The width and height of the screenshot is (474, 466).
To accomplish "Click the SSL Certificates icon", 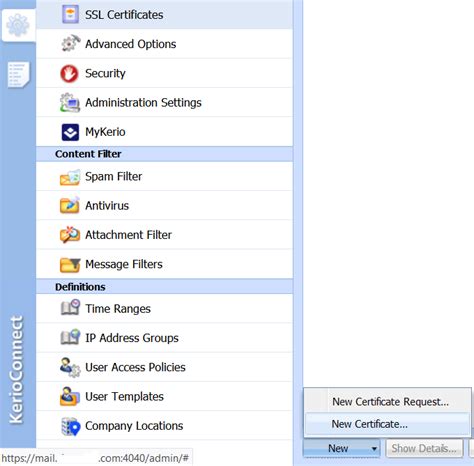I will coord(70,14).
